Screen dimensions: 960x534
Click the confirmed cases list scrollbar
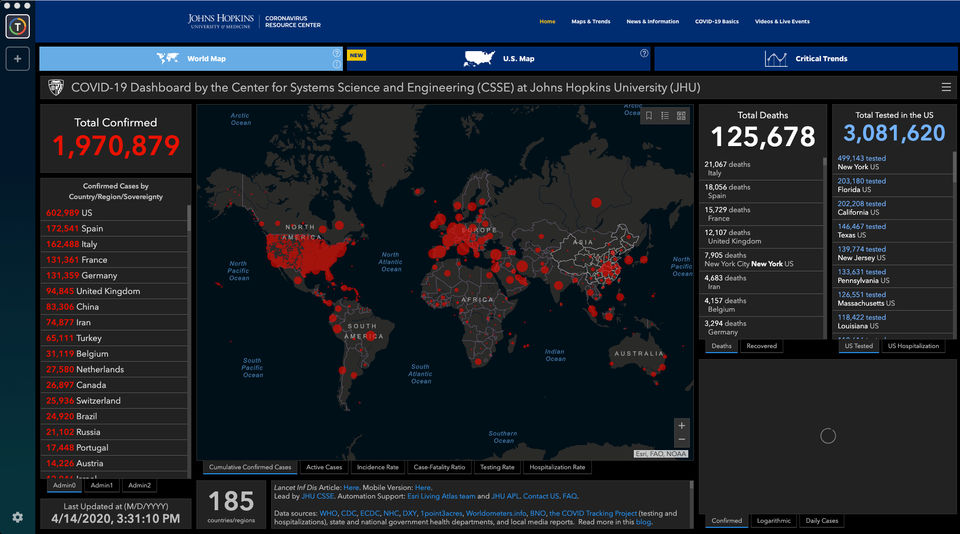pos(189,218)
